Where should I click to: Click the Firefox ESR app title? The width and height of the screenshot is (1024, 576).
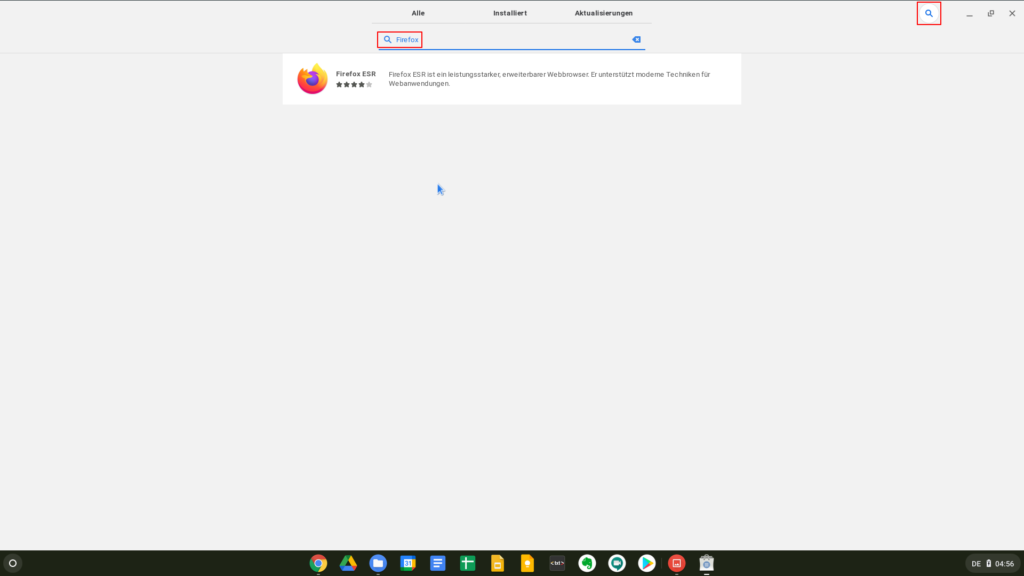pyautogui.click(x=356, y=74)
